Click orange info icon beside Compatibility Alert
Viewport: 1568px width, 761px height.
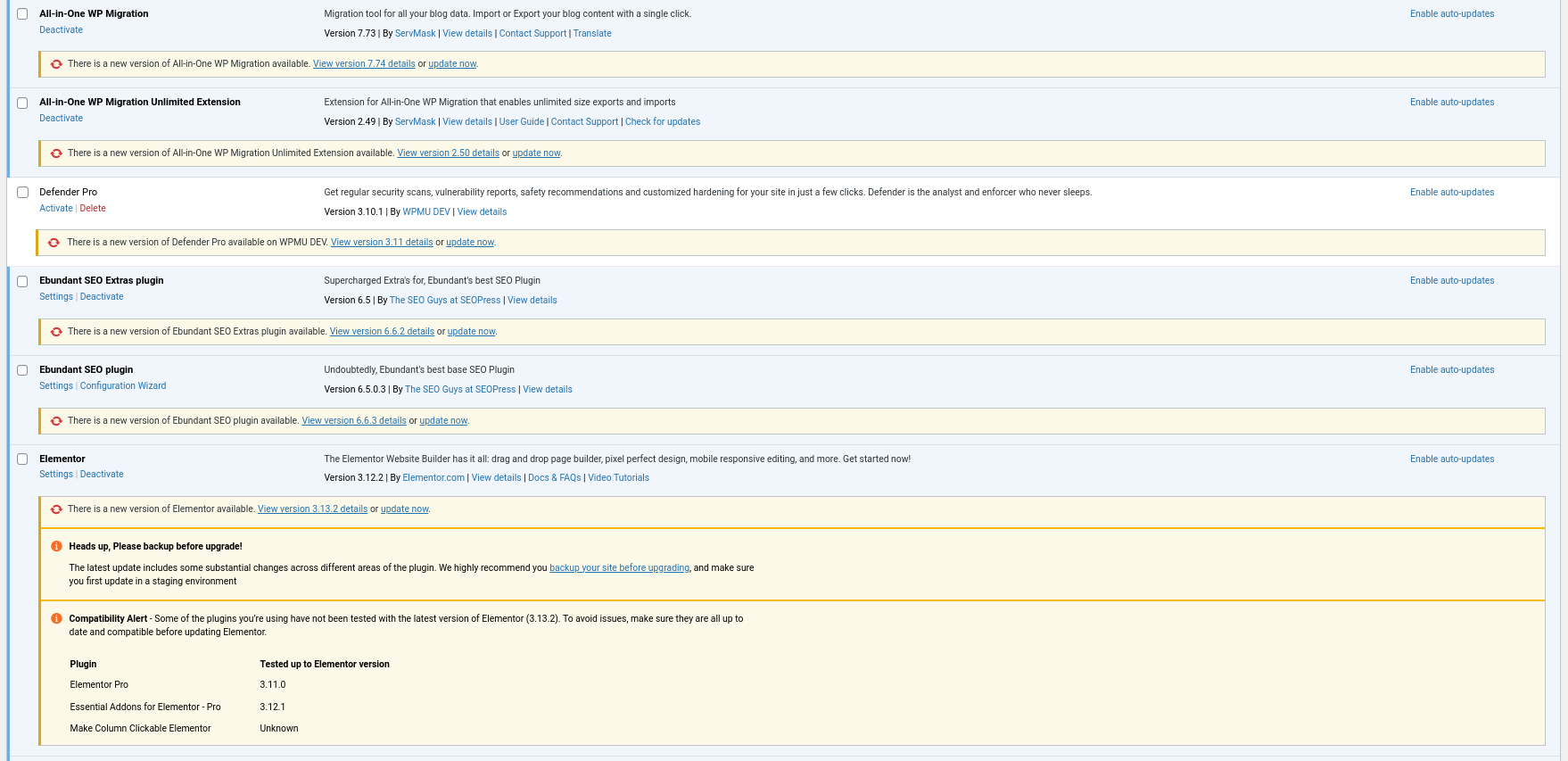tap(56, 618)
